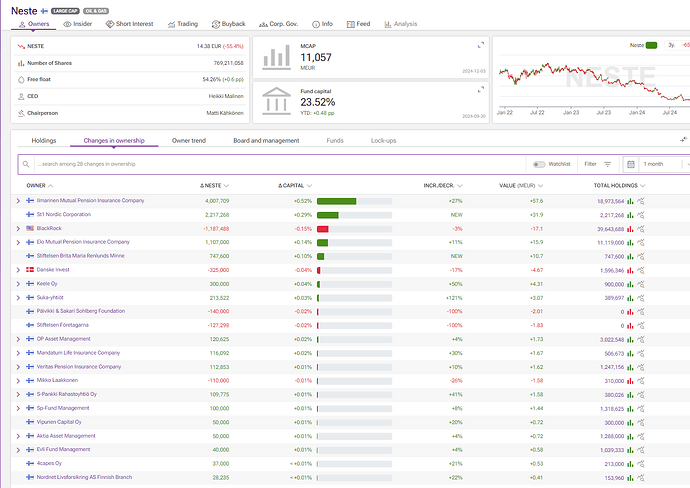Open holdings bar chart for Ilmarinen row

[631, 201]
